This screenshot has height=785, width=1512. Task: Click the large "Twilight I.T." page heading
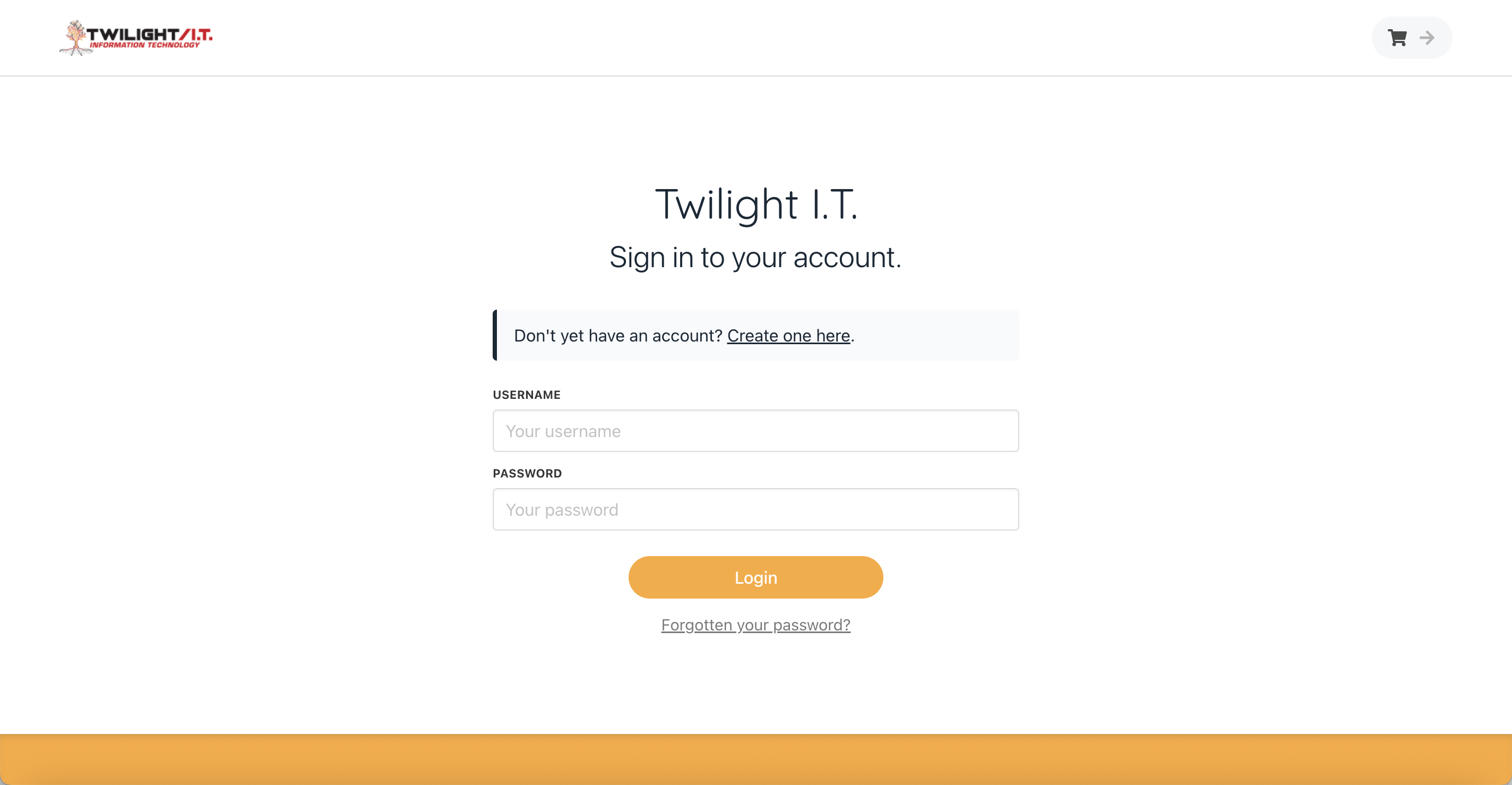[756, 204]
